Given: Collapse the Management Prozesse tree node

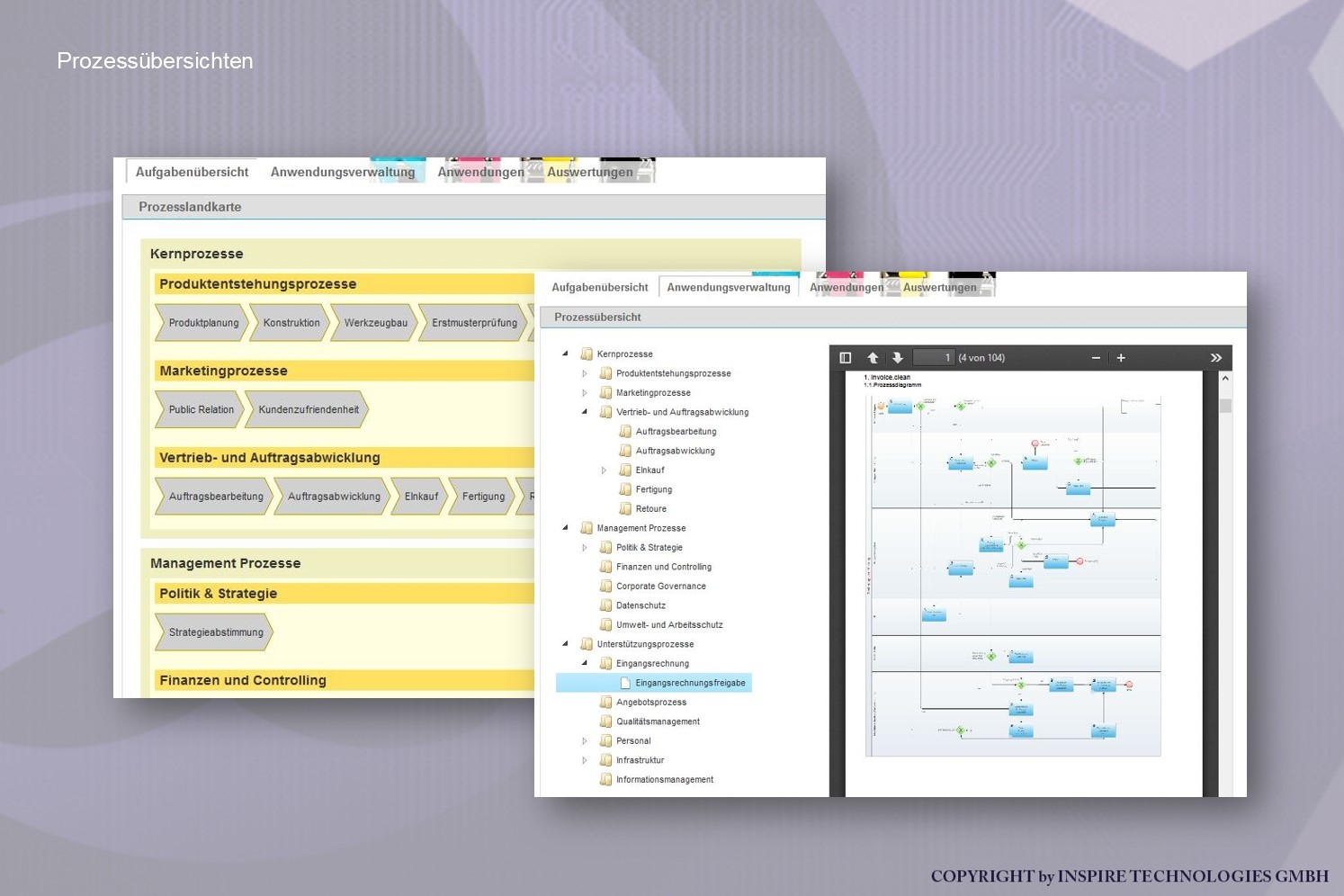Looking at the screenshot, I should 565,528.
